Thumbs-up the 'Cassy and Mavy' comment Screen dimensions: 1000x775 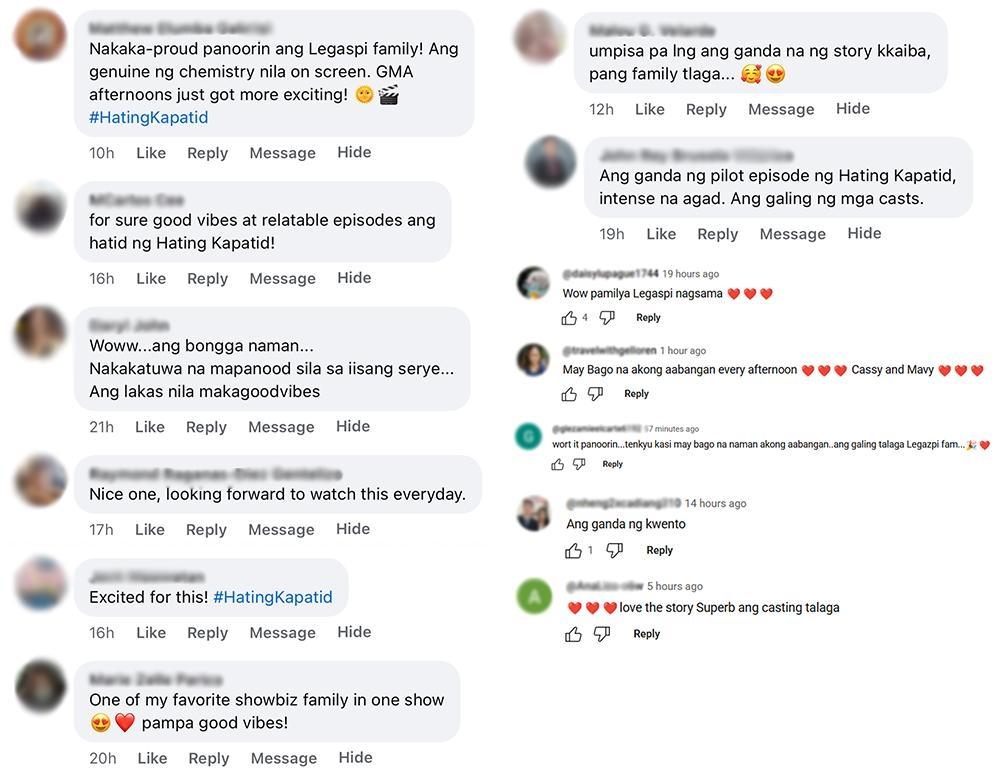pyautogui.click(x=569, y=394)
